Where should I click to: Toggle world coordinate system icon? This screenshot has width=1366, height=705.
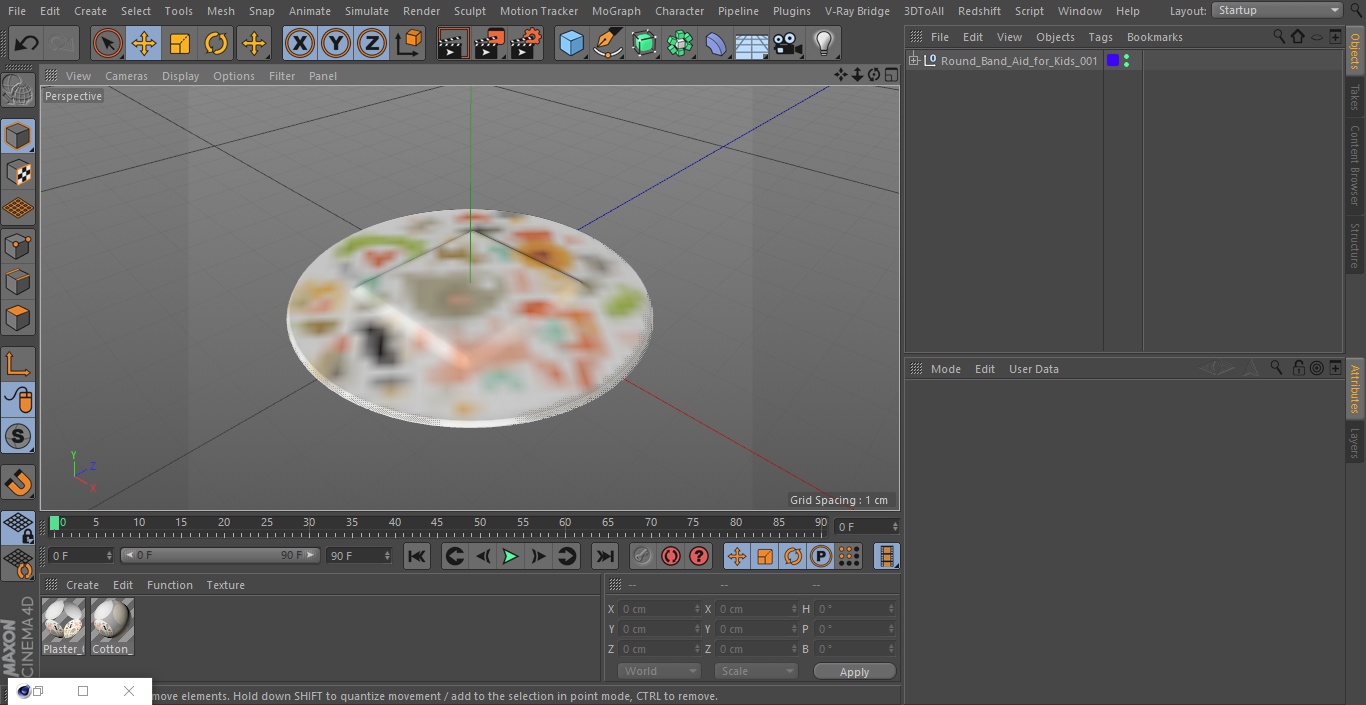pyautogui.click(x=409, y=44)
